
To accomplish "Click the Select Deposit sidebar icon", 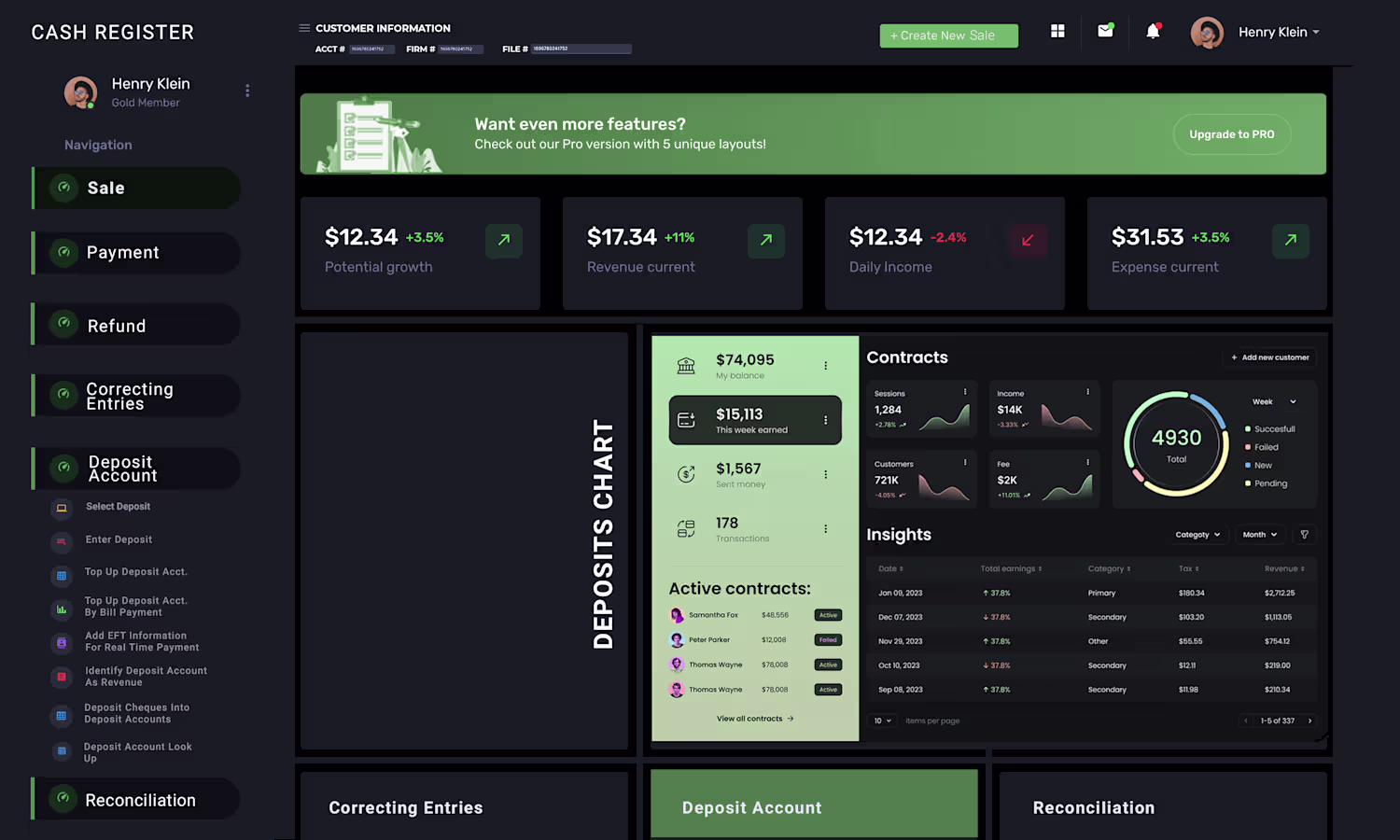I will coord(62,508).
